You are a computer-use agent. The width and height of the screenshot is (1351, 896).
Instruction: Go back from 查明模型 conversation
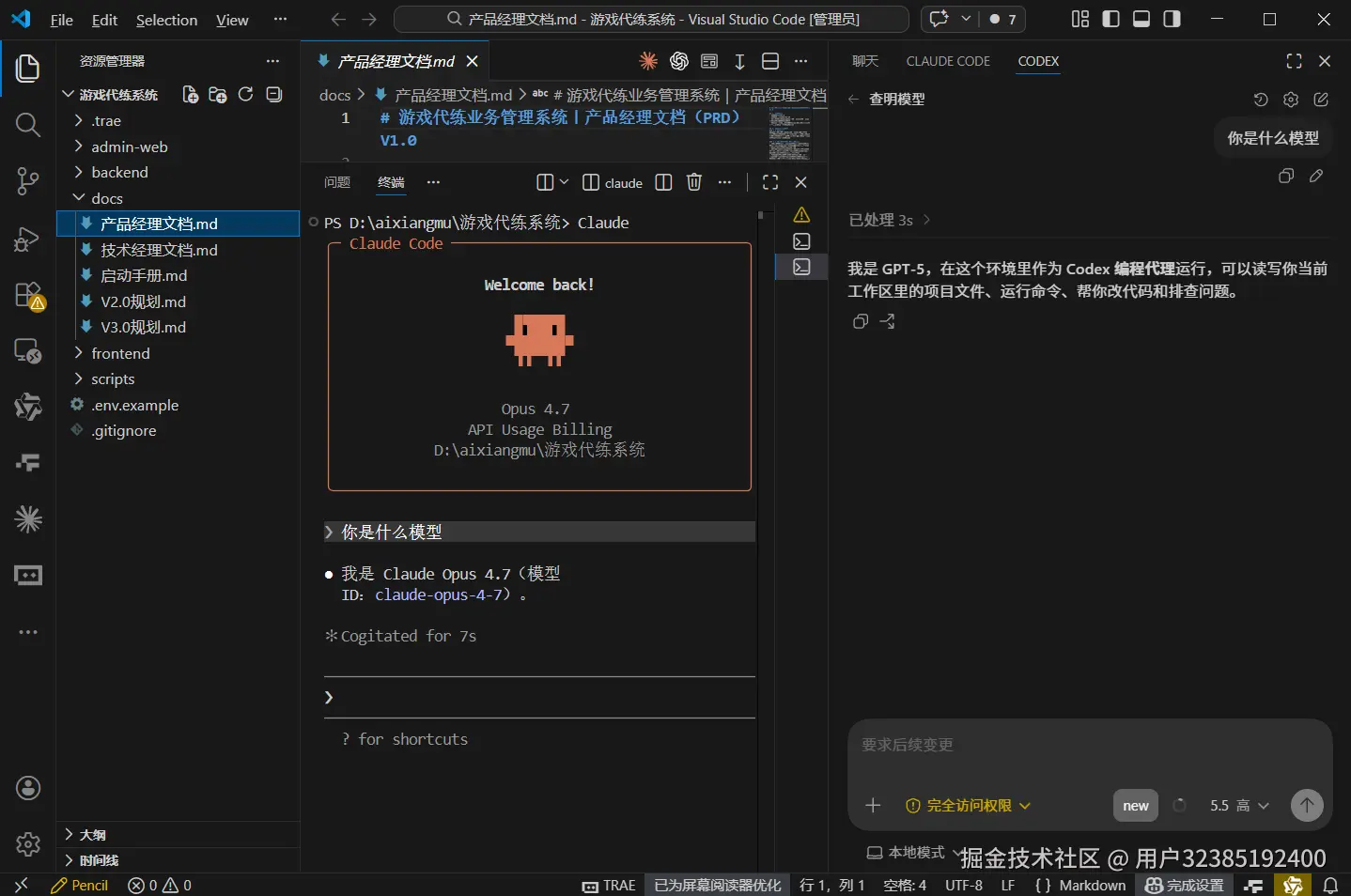point(853,100)
